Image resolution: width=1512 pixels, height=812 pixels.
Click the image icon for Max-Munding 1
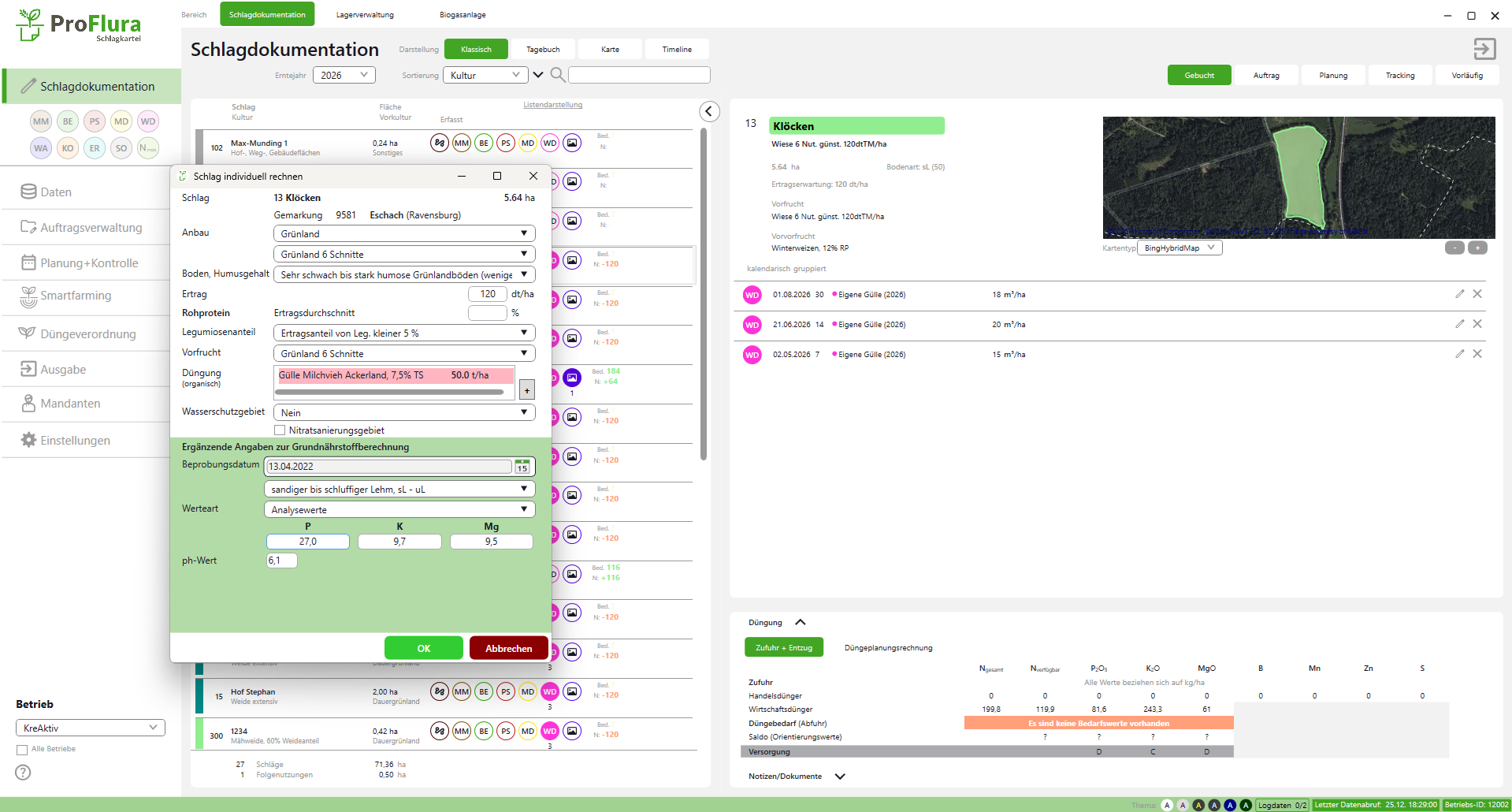(x=572, y=143)
